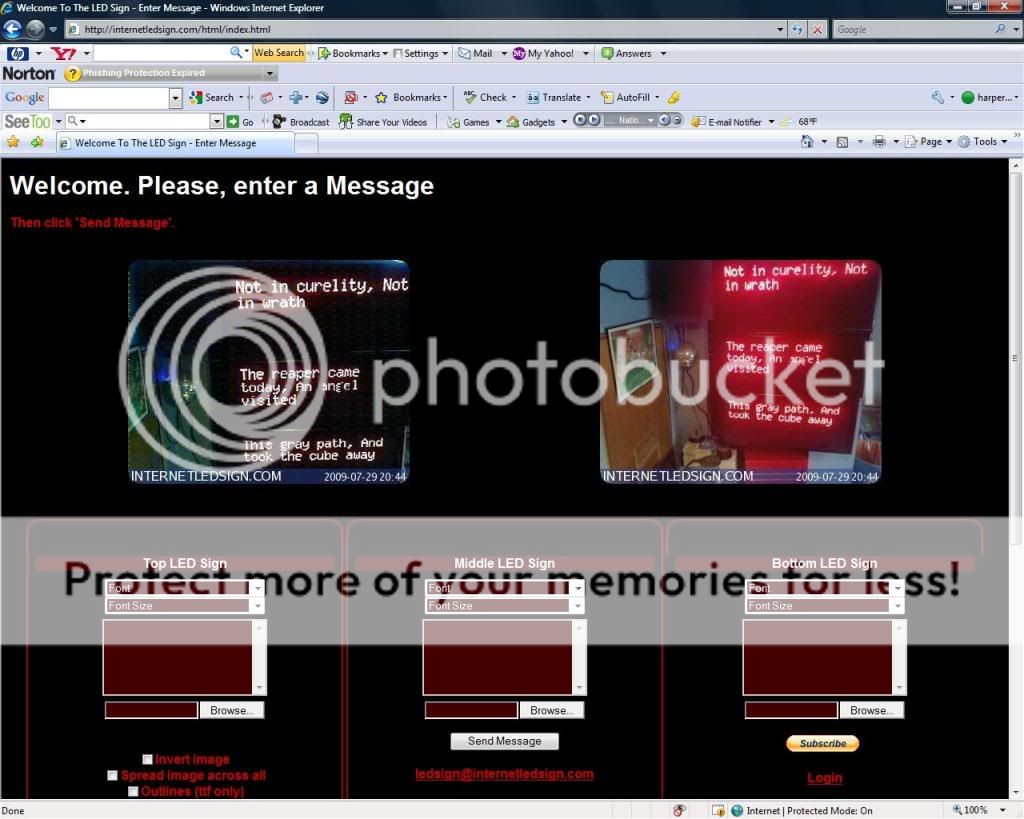The width and height of the screenshot is (1024, 819).
Task: Open the Bottom LED Sign Font dropdown
Action: click(x=824, y=588)
